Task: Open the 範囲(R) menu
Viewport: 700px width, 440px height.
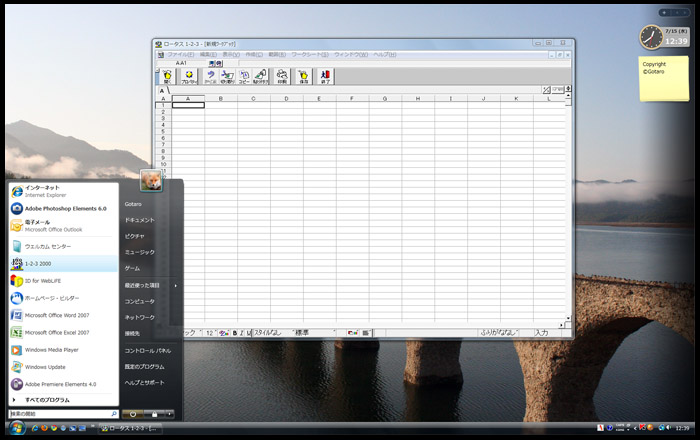Action: (277, 54)
